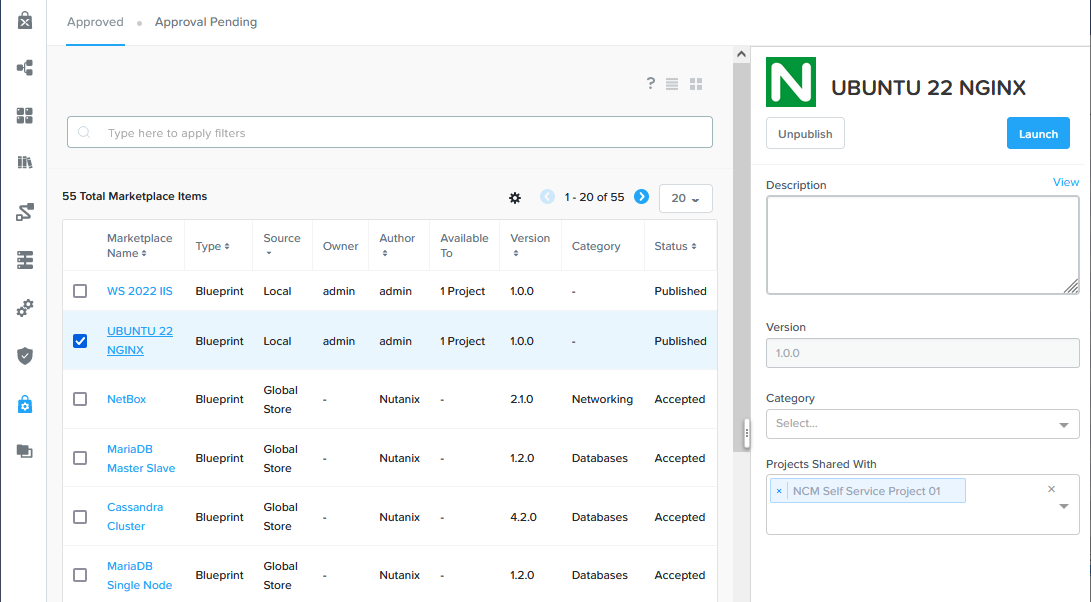1091x602 pixels.
Task: Expand the Category Select dropdown
Action: point(1064,424)
